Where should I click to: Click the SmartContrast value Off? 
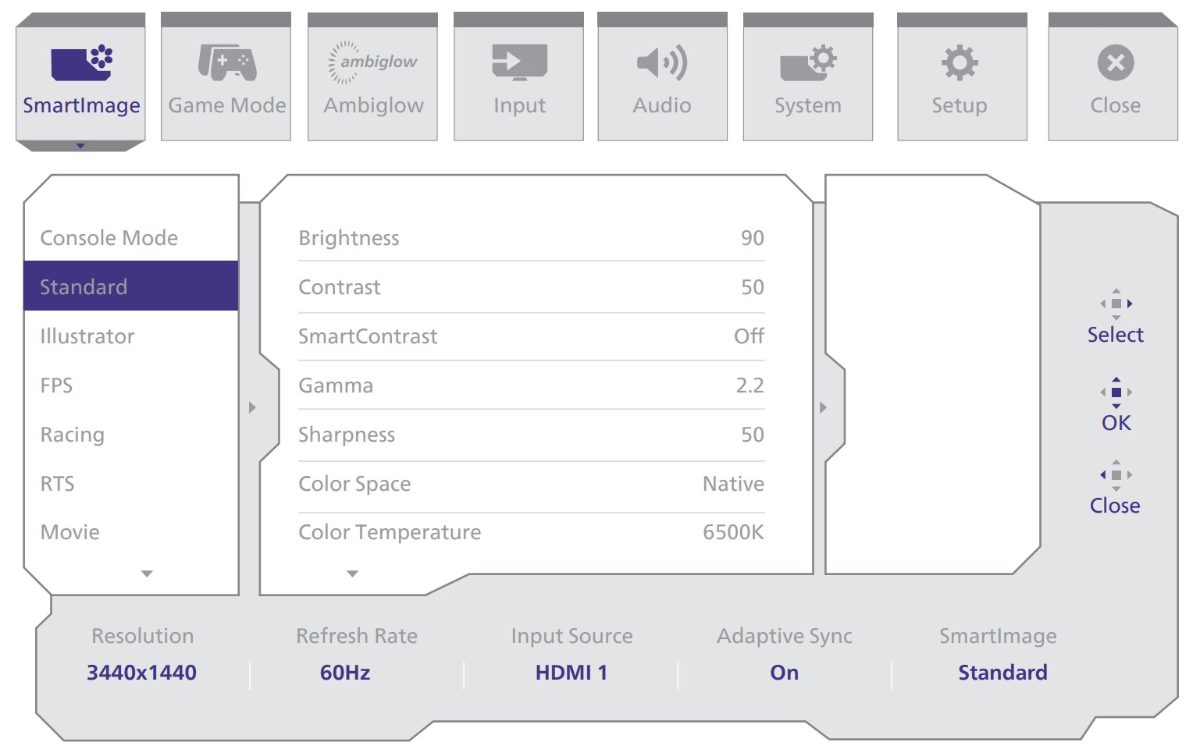[x=749, y=336]
